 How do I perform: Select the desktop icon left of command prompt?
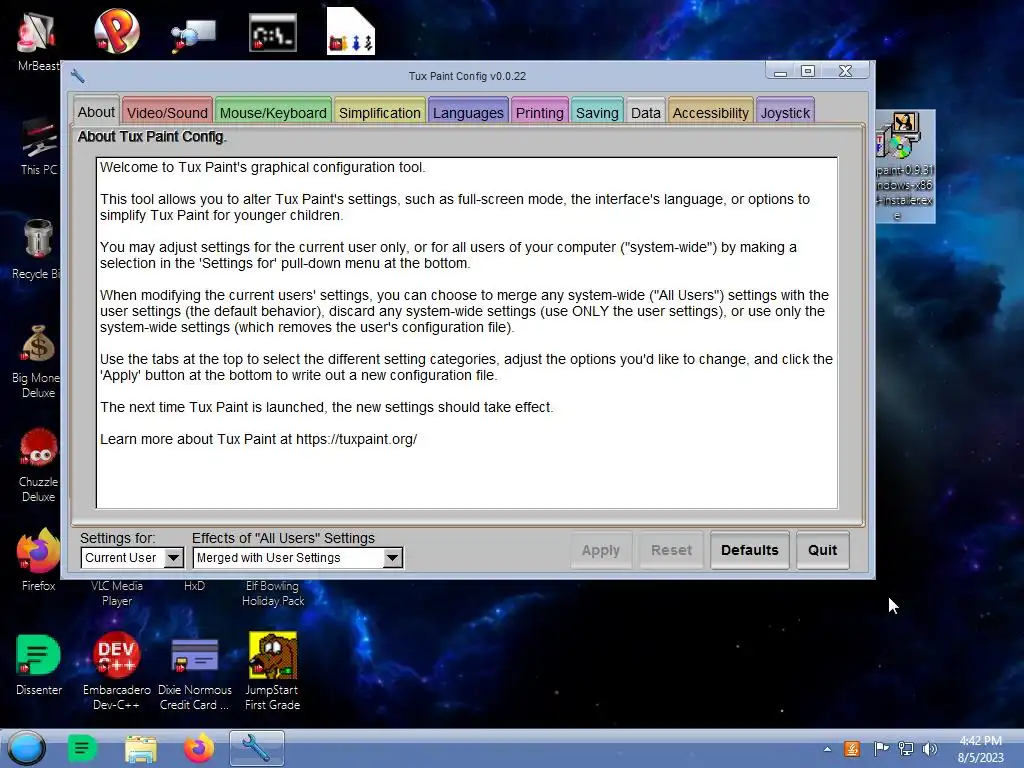(194, 34)
